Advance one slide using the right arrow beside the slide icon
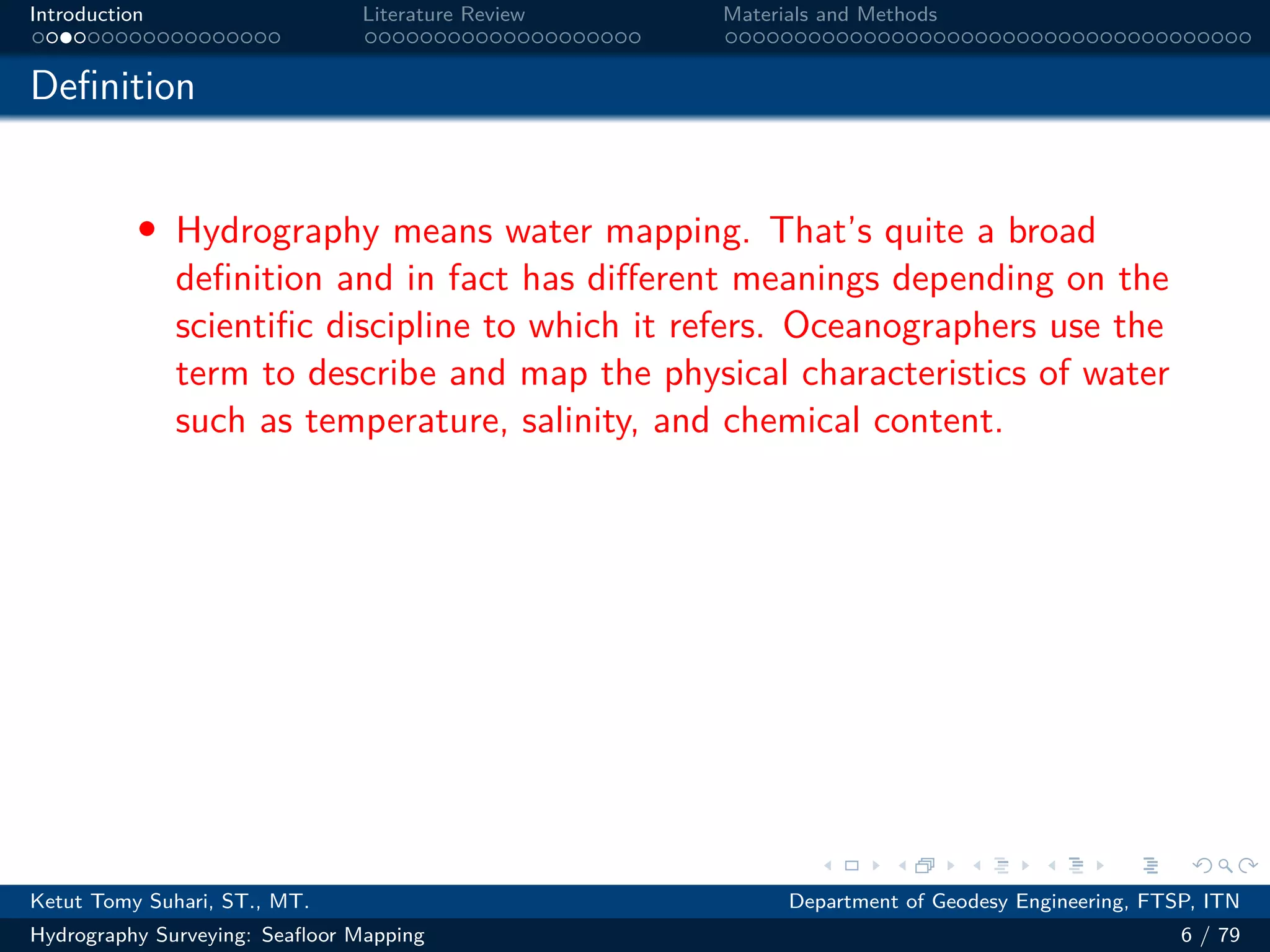This screenshot has width=1270, height=952. 876,865
